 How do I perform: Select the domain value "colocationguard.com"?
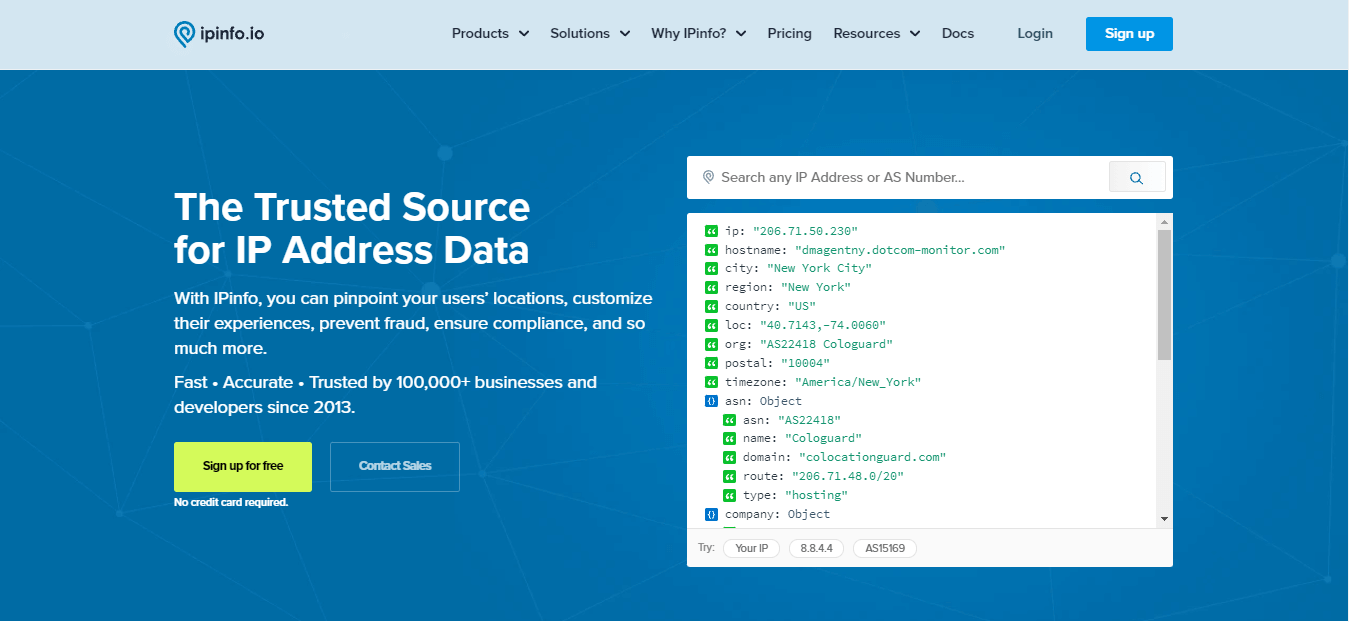click(x=872, y=458)
